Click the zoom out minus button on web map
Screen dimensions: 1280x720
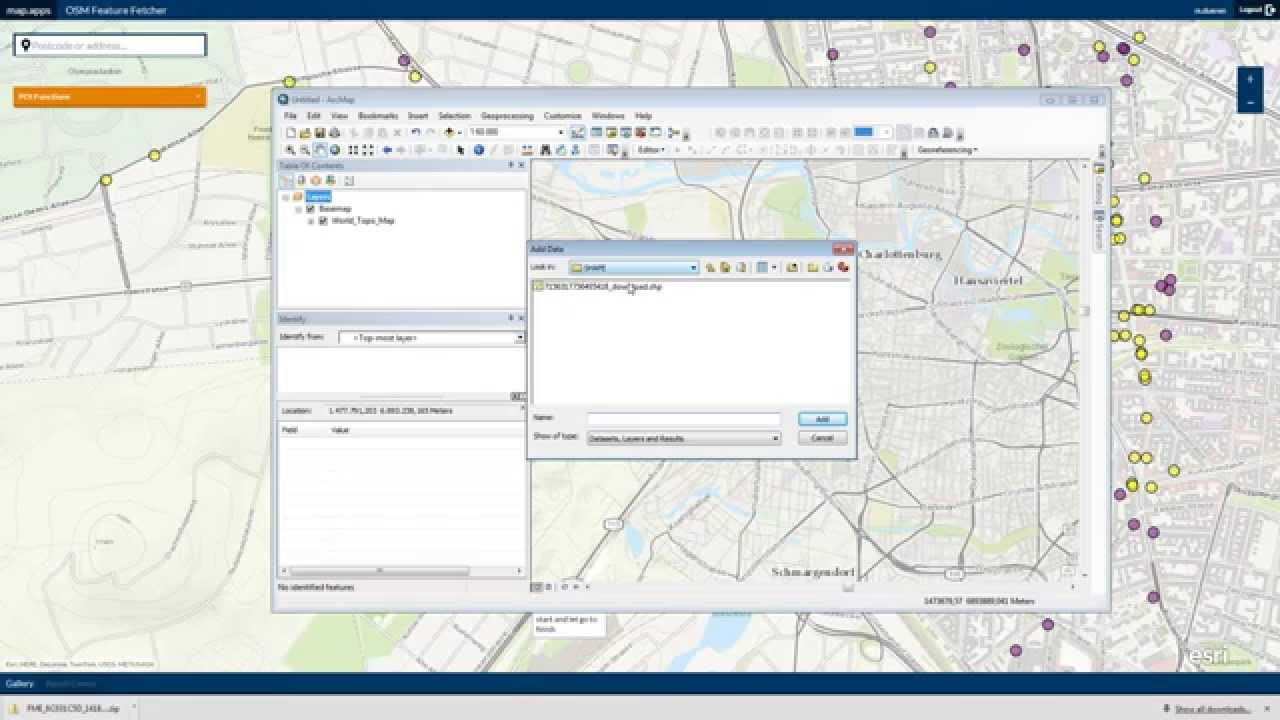[x=1250, y=102]
